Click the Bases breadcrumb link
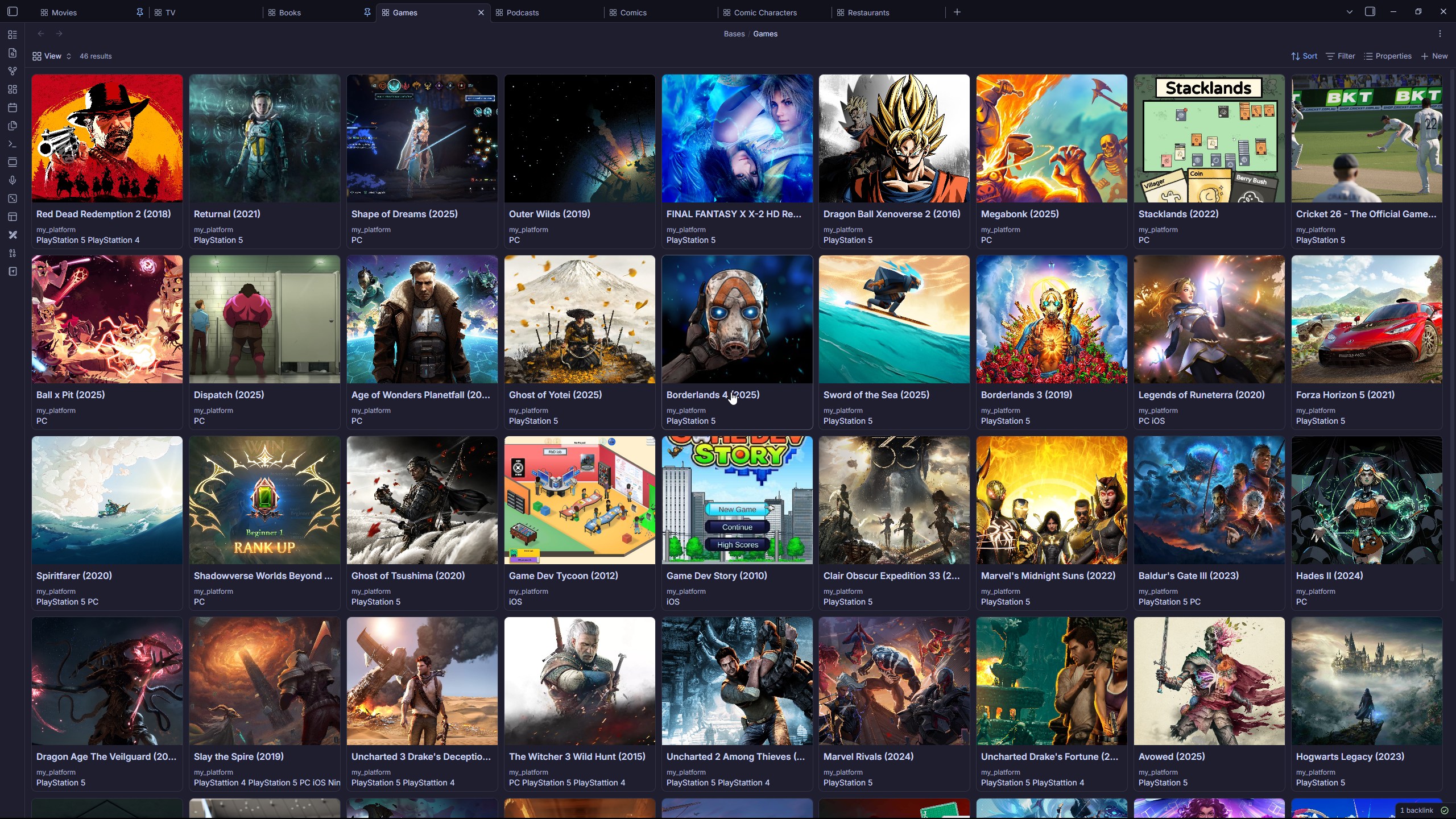The height and width of the screenshot is (819, 1456). (x=733, y=34)
